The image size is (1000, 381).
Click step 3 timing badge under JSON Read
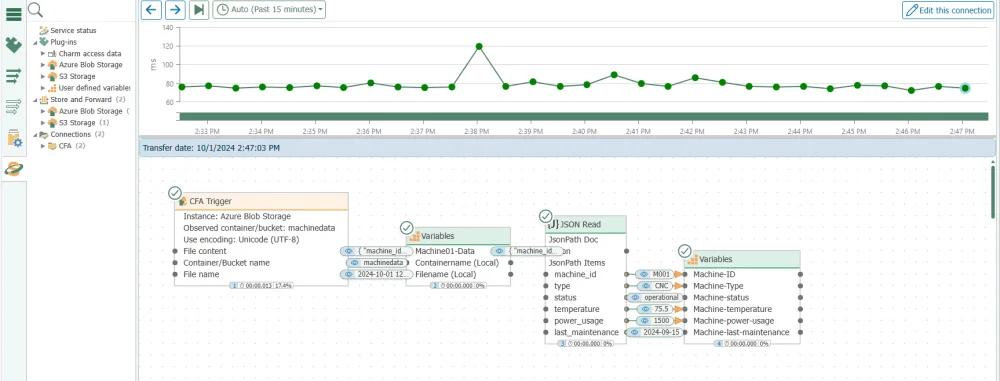pos(585,343)
